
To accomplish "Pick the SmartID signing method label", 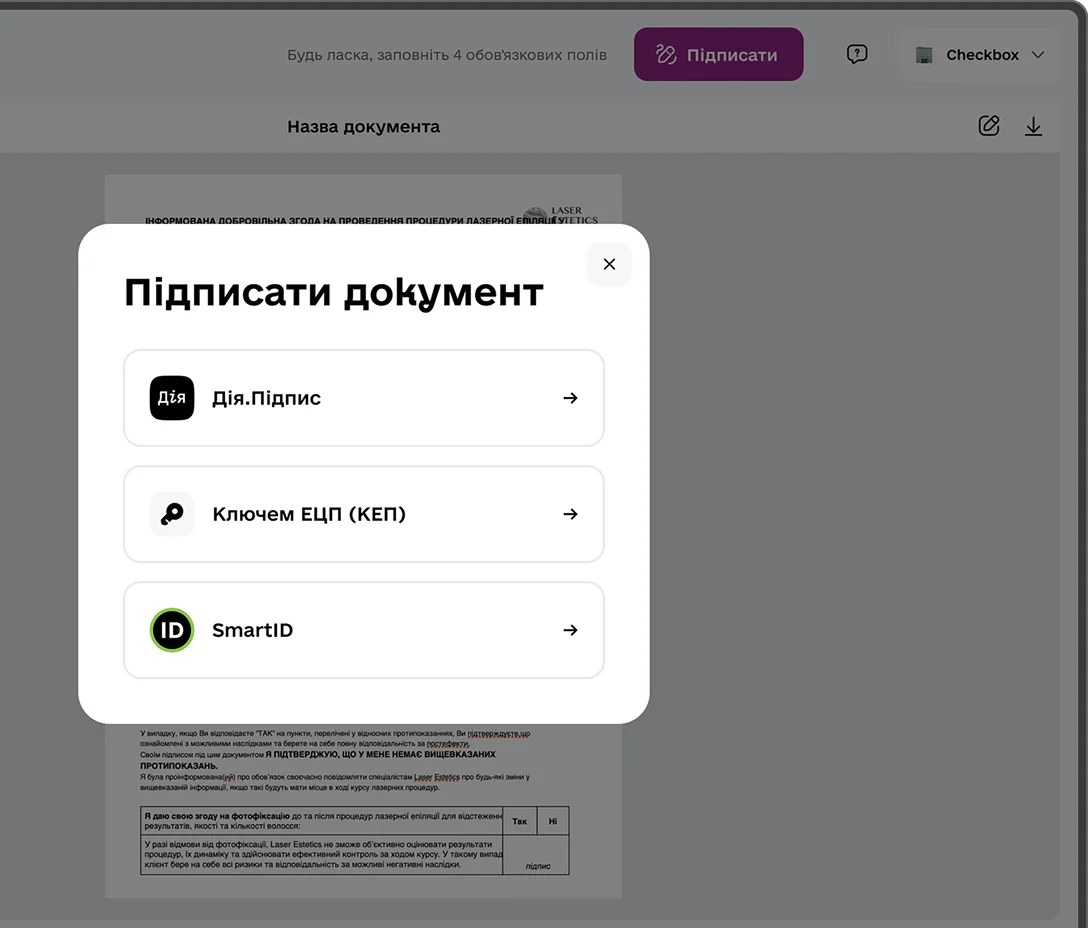I will 253,630.
